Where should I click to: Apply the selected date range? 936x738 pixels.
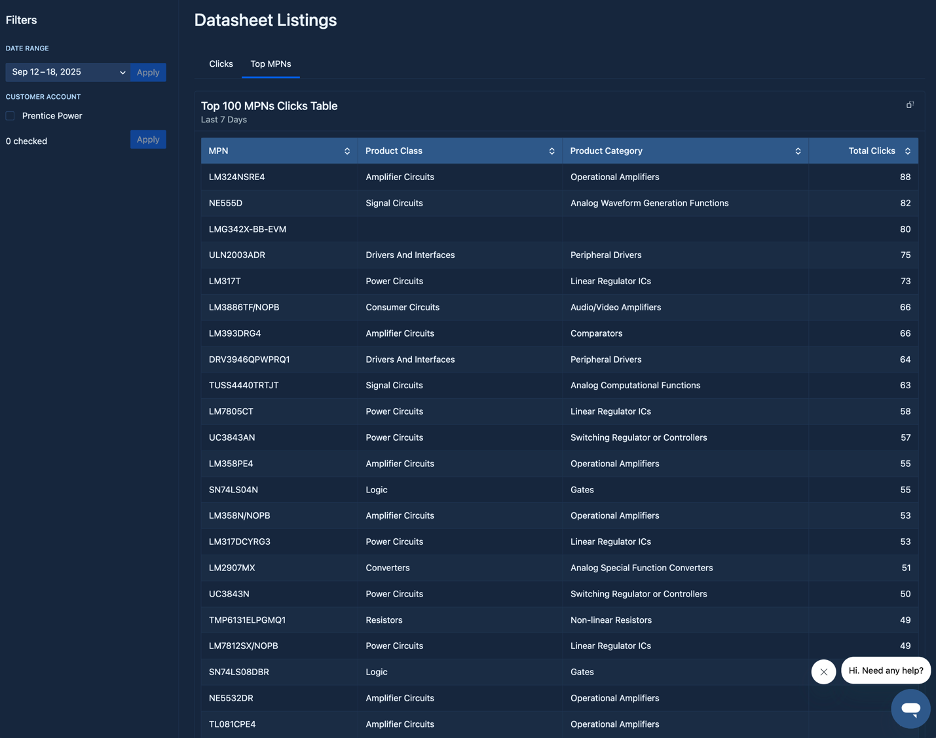click(148, 72)
